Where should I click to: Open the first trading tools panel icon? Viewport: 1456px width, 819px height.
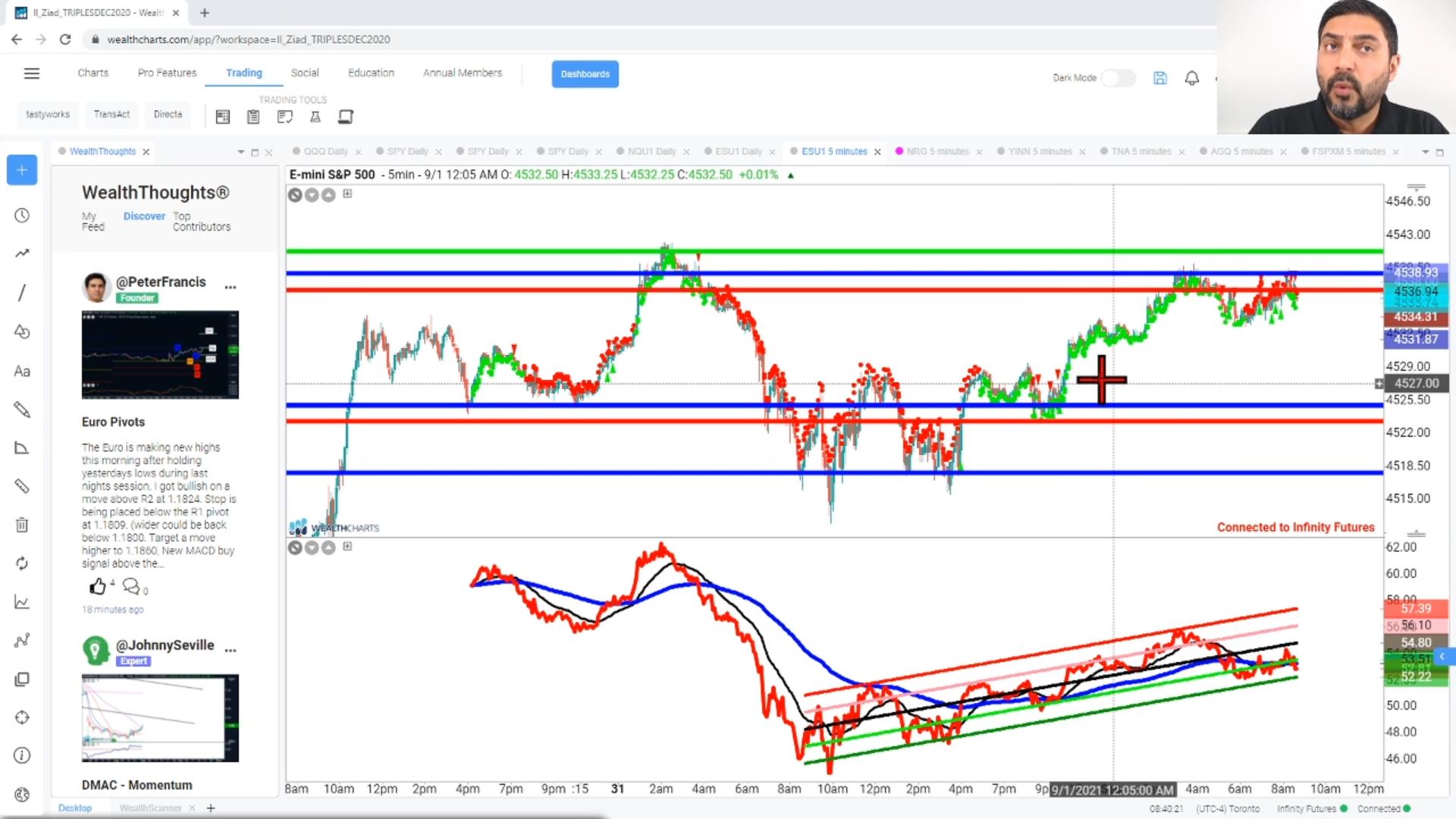[223, 117]
